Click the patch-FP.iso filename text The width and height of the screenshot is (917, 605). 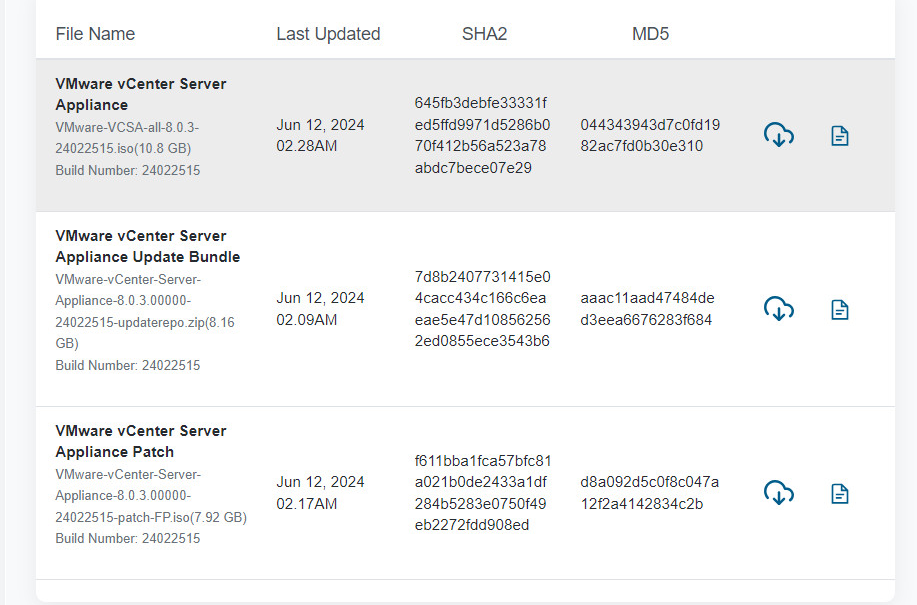[151, 496]
